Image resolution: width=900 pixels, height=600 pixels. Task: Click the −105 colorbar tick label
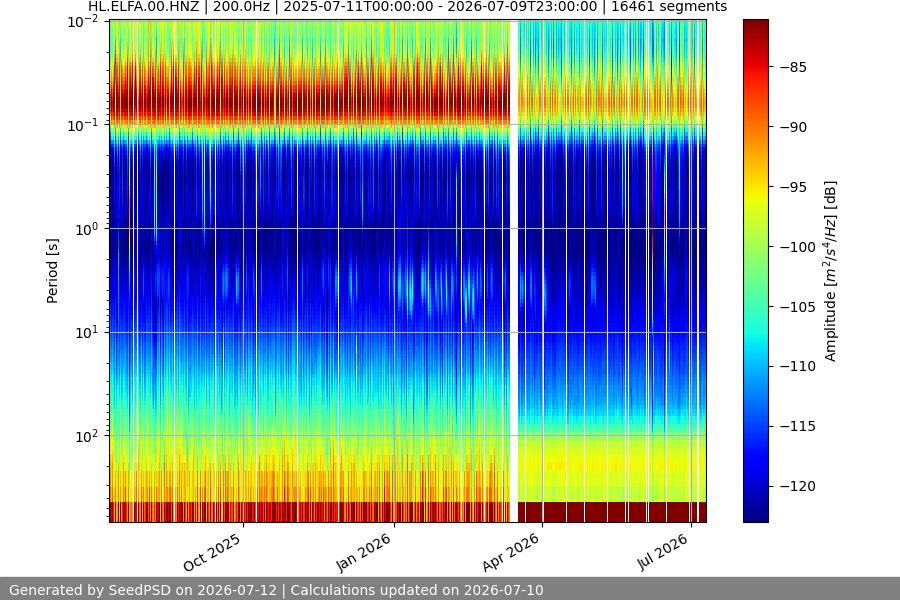(798, 307)
